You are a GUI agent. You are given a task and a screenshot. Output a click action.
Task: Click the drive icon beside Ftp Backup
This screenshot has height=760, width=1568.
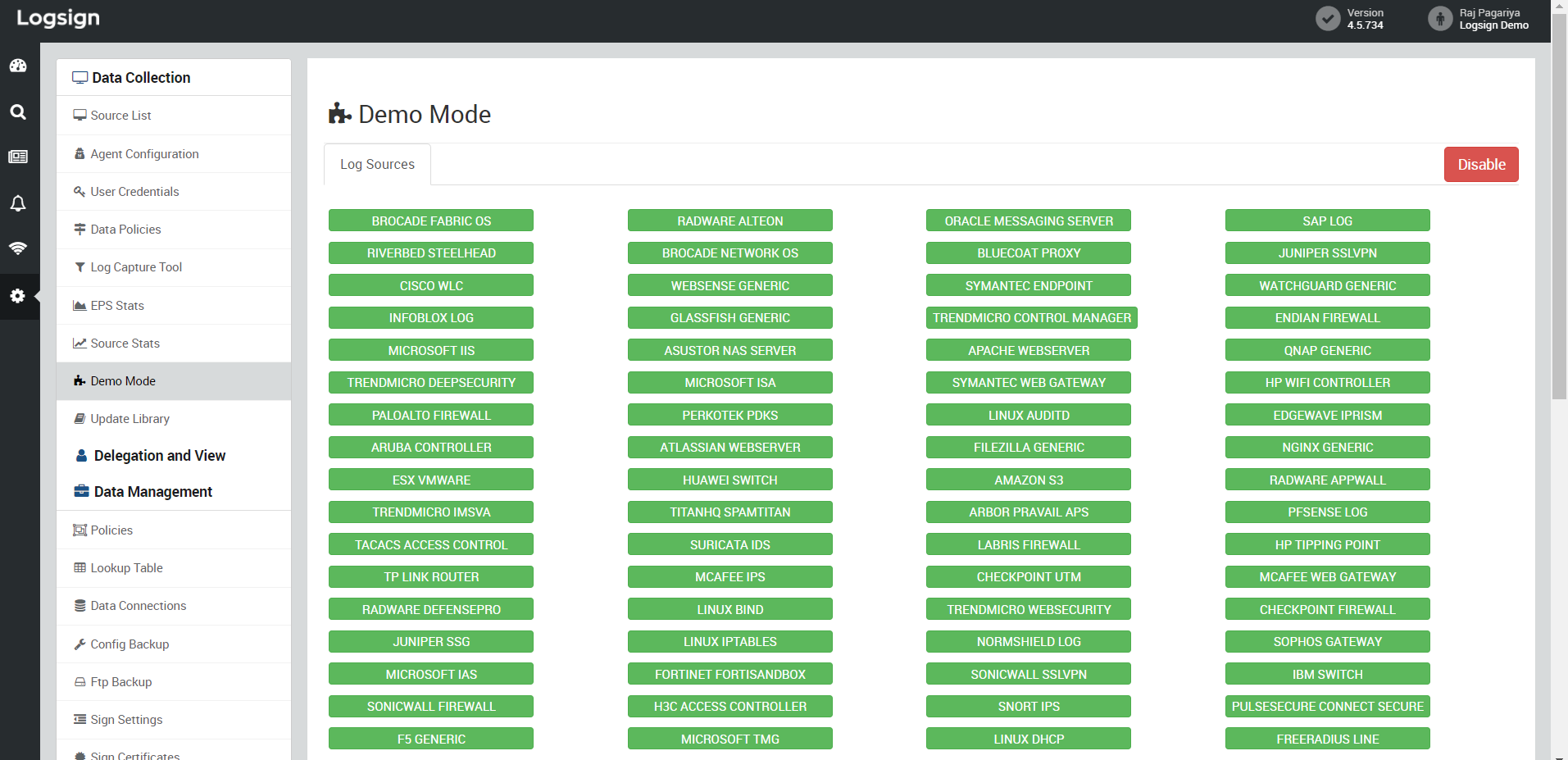click(80, 682)
